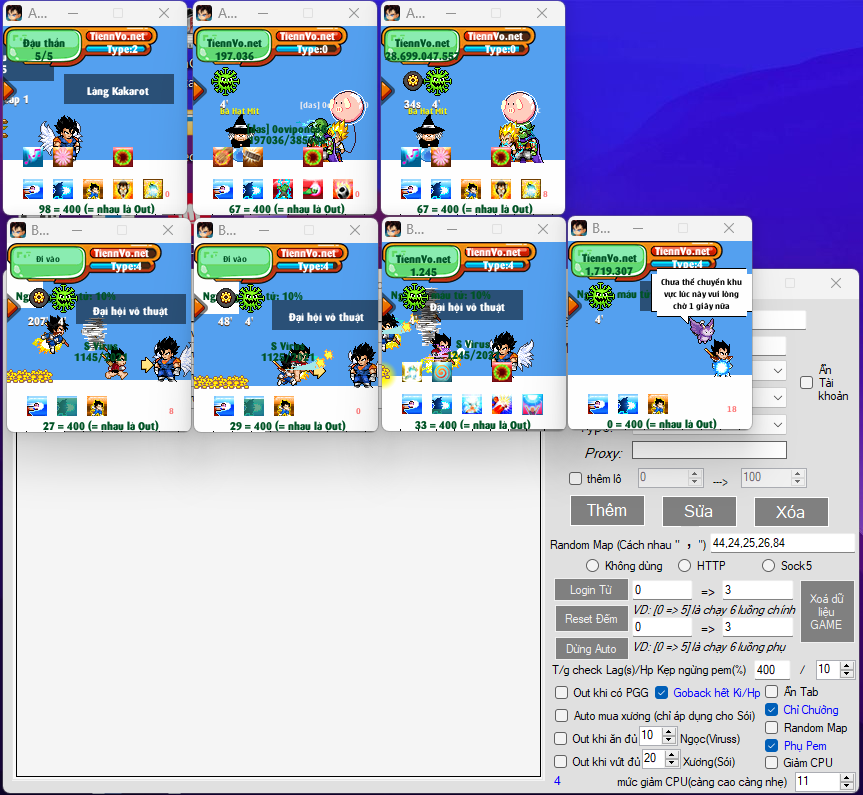Click the Làng Kakarot map label

tap(118, 91)
